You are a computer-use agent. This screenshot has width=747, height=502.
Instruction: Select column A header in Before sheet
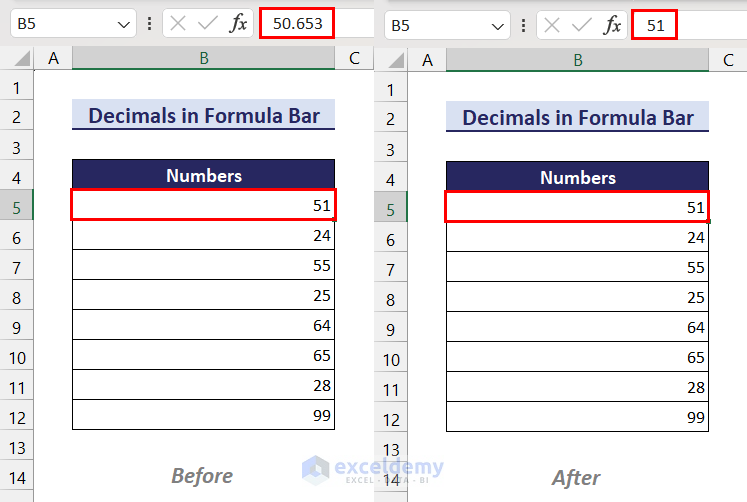[x=53, y=59]
